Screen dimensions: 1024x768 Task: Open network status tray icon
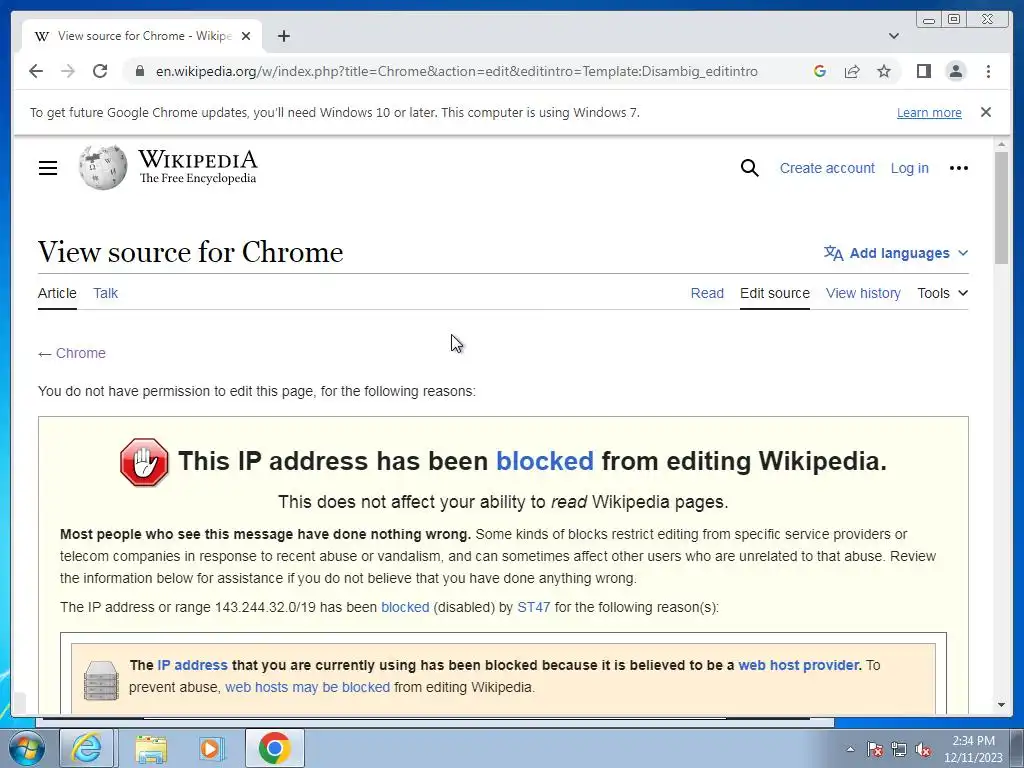coord(899,749)
